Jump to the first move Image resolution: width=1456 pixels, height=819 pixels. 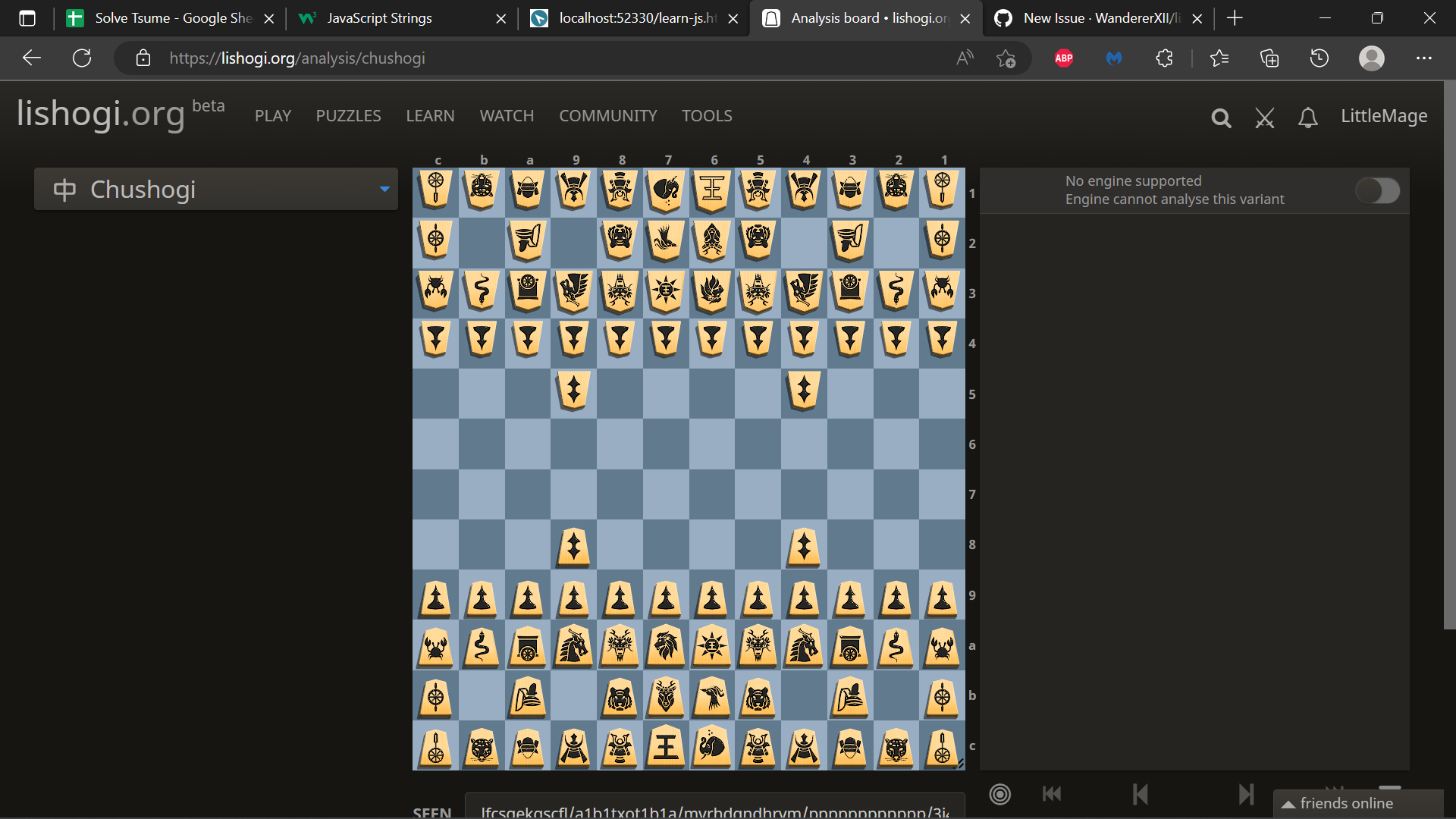click(x=1052, y=794)
